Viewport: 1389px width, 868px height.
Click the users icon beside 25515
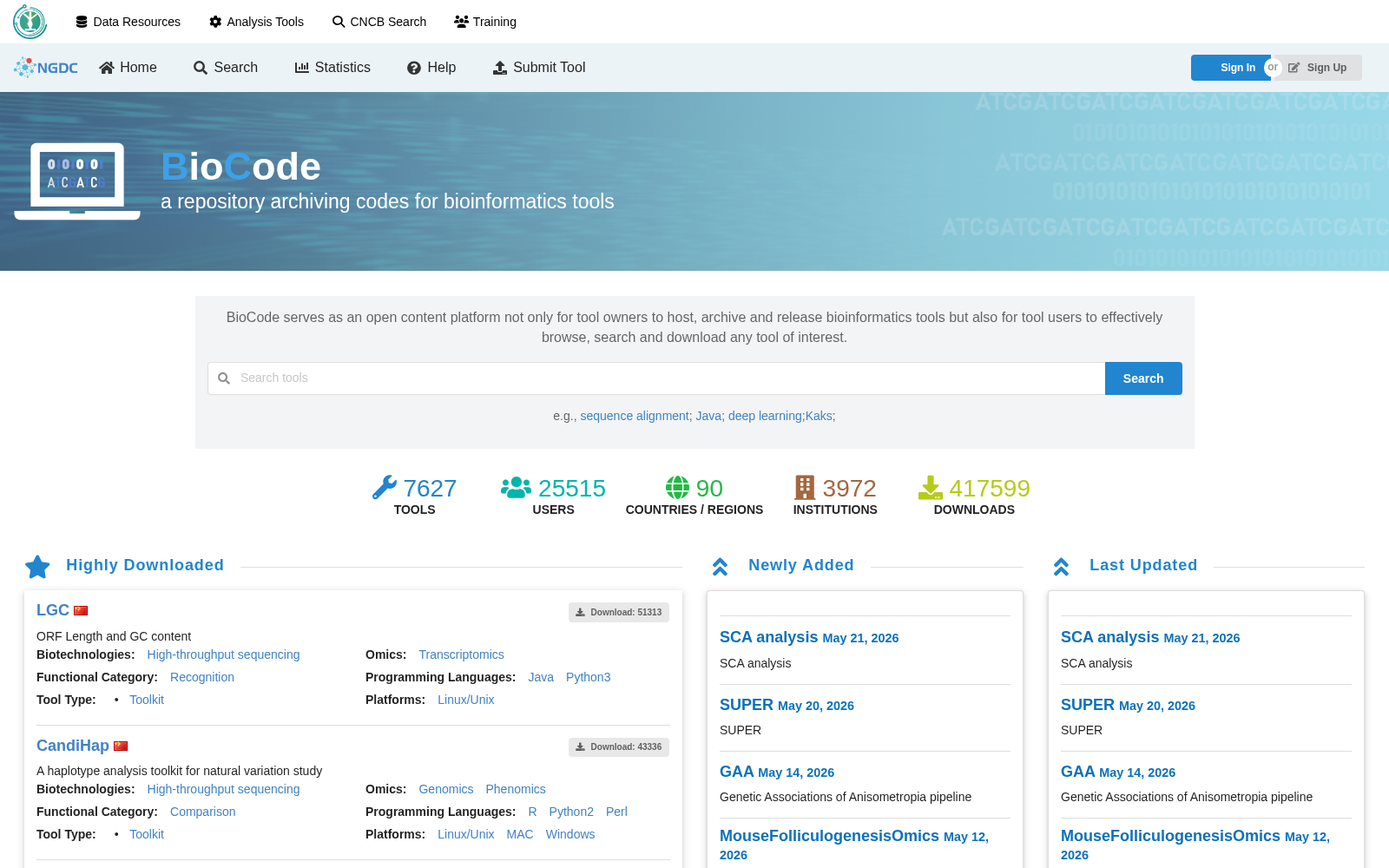point(516,488)
